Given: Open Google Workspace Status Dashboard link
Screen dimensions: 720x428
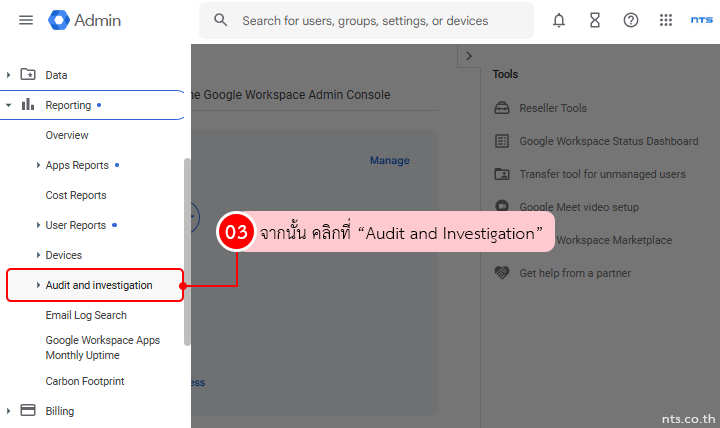Looking at the screenshot, I should [608, 141].
